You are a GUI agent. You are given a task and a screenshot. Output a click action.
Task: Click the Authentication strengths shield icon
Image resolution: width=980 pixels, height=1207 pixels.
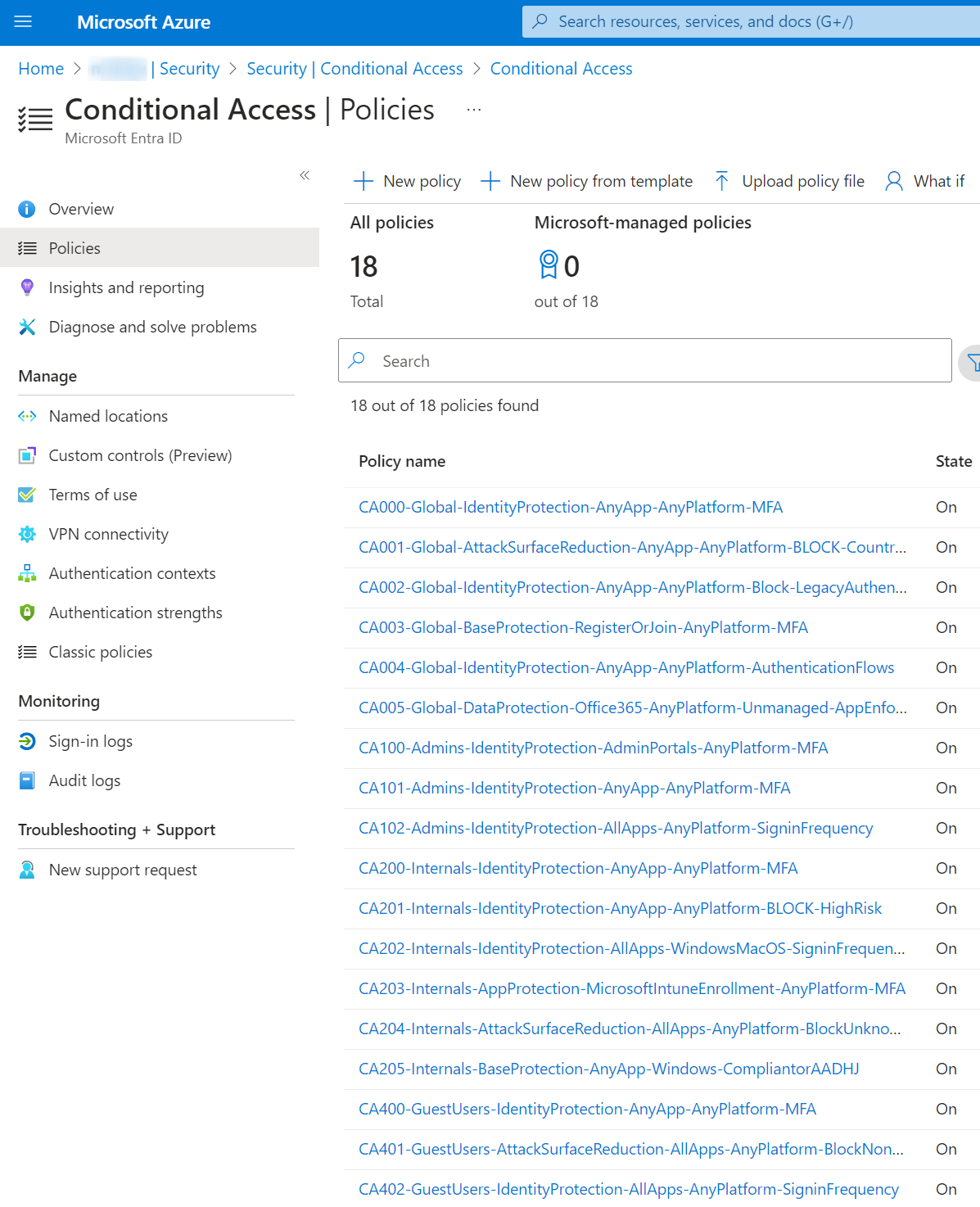27,613
